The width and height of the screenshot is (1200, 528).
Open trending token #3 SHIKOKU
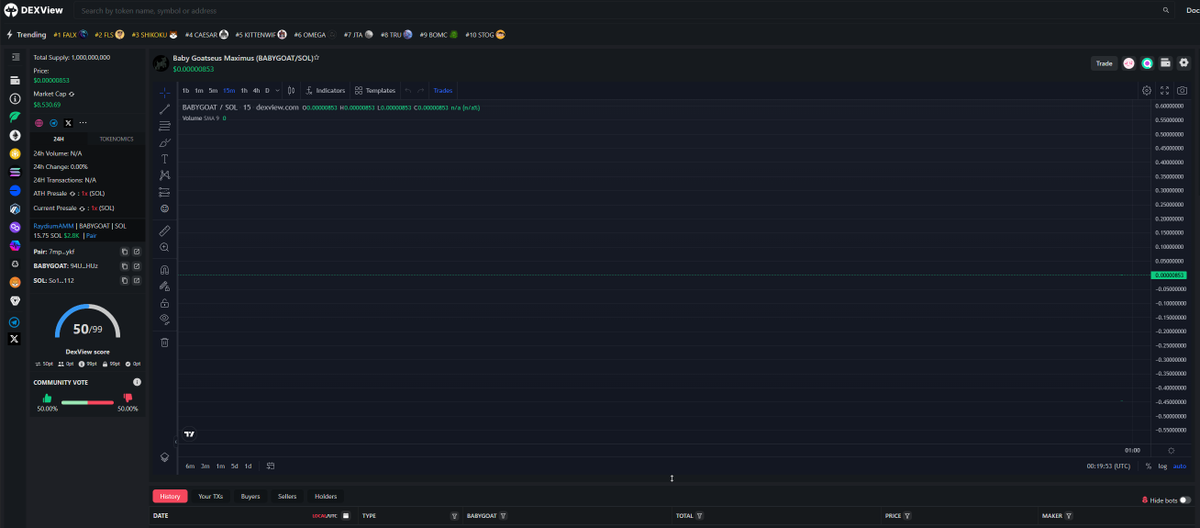point(153,34)
